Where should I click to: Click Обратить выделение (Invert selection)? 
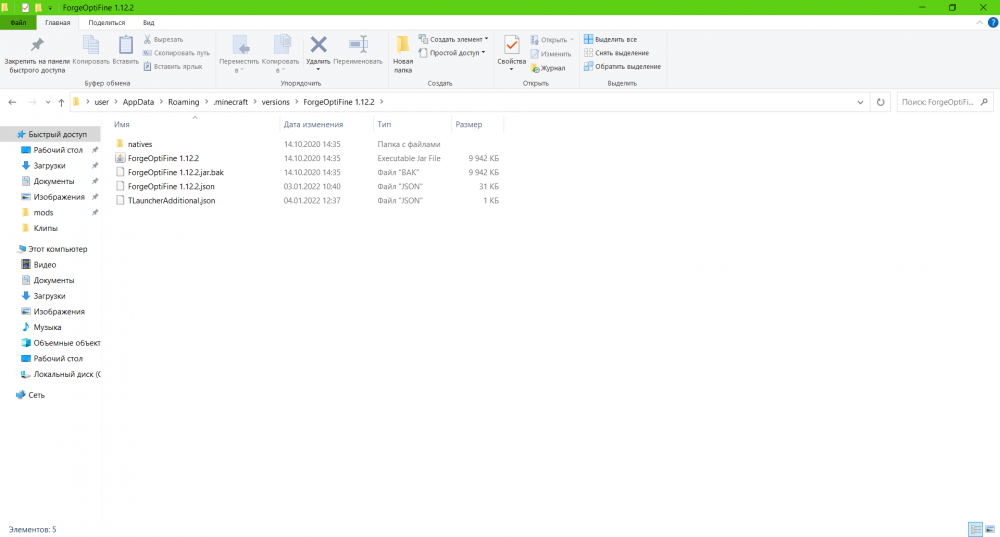point(622,66)
